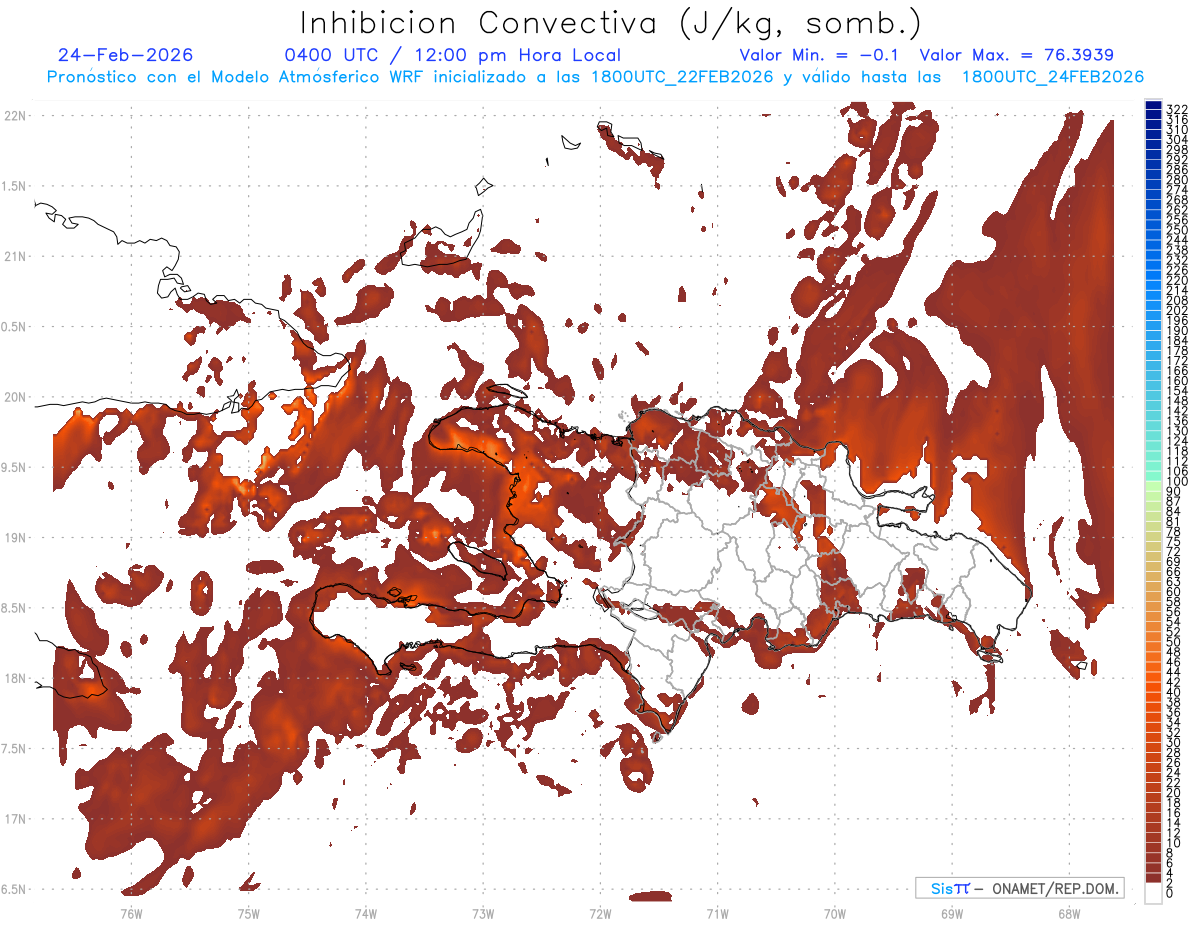Pick the darkest blue swatch beside 322
This screenshot has width=1200, height=927.
click(1153, 105)
